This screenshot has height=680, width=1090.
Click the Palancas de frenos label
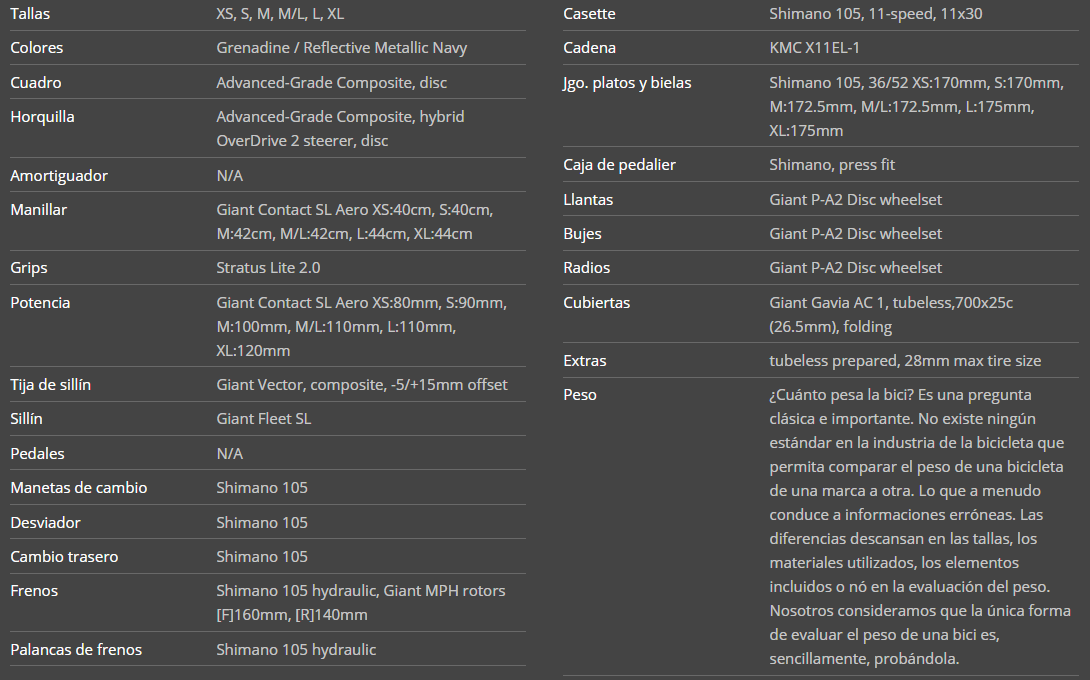coord(76,650)
